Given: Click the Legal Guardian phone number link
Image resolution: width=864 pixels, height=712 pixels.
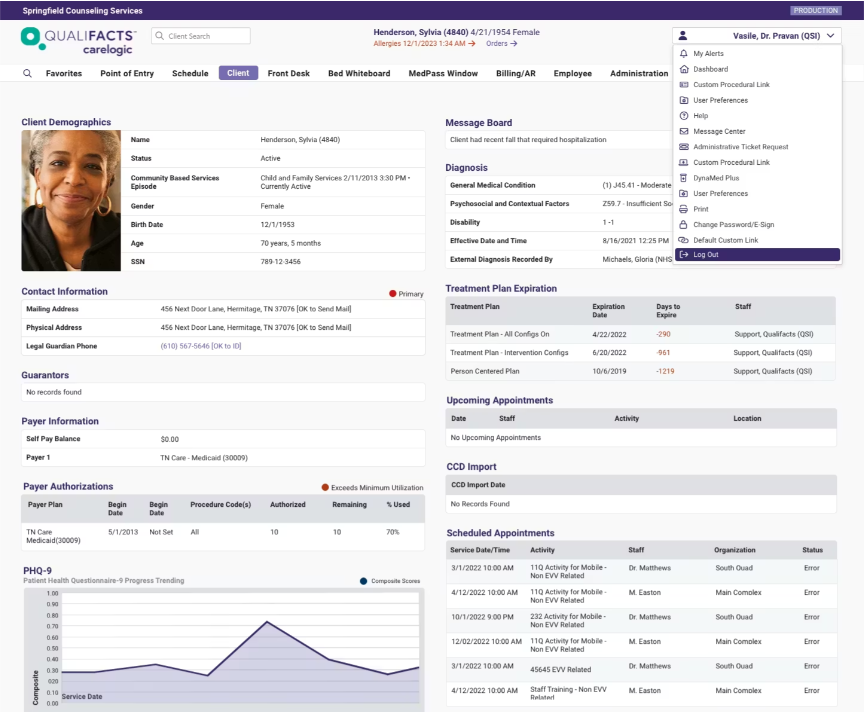Looking at the screenshot, I should pos(200,346).
